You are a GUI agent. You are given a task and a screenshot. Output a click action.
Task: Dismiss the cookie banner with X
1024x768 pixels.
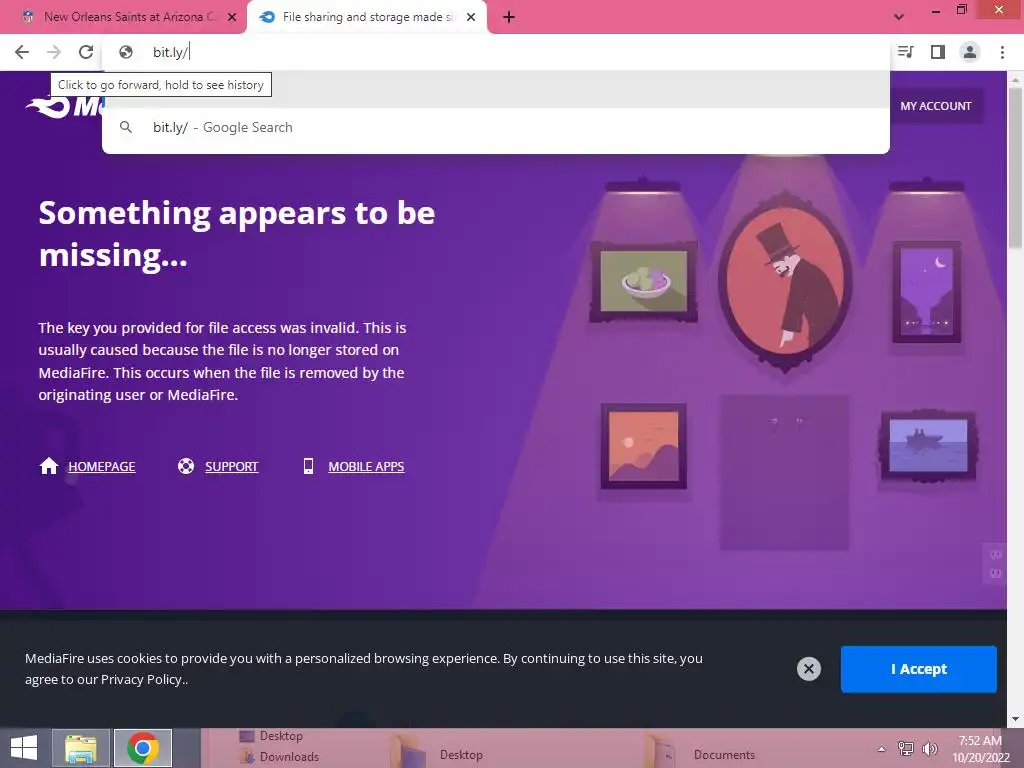808,669
